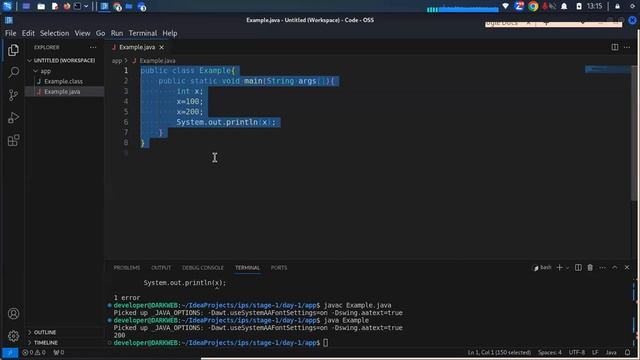The image size is (640, 360).
Task: Open the network tray indicator
Action: (505, 6)
